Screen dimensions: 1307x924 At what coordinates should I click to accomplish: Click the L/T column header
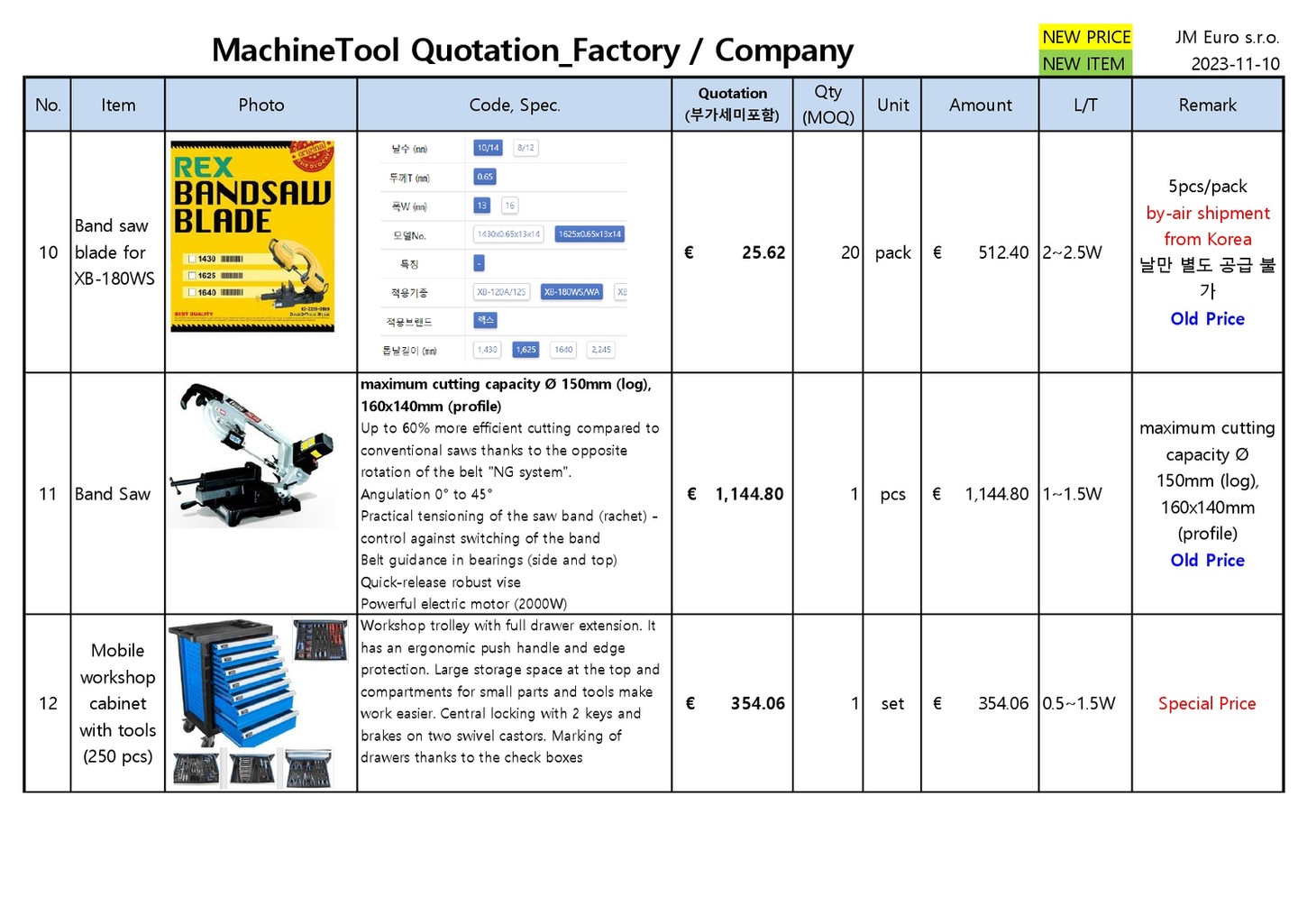coord(1085,105)
